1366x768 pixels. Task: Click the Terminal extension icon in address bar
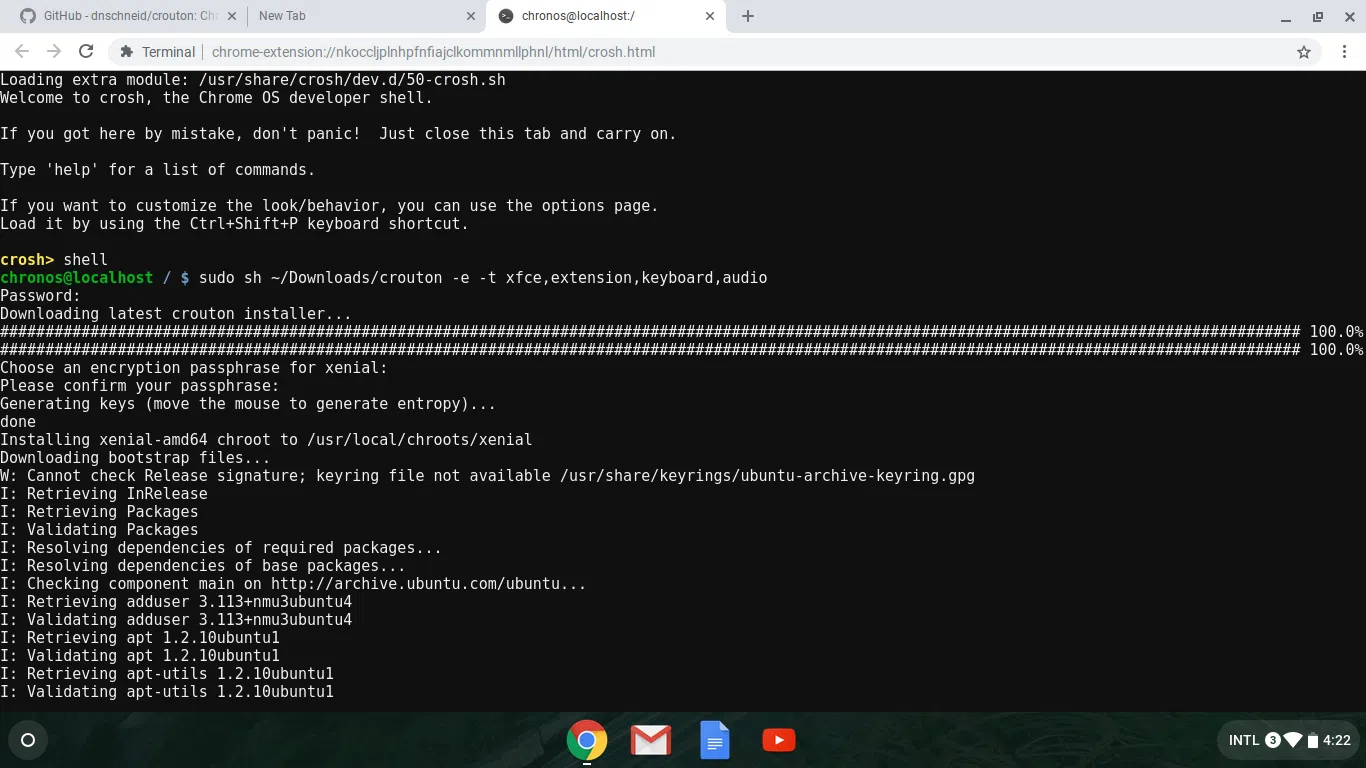[x=127, y=52]
